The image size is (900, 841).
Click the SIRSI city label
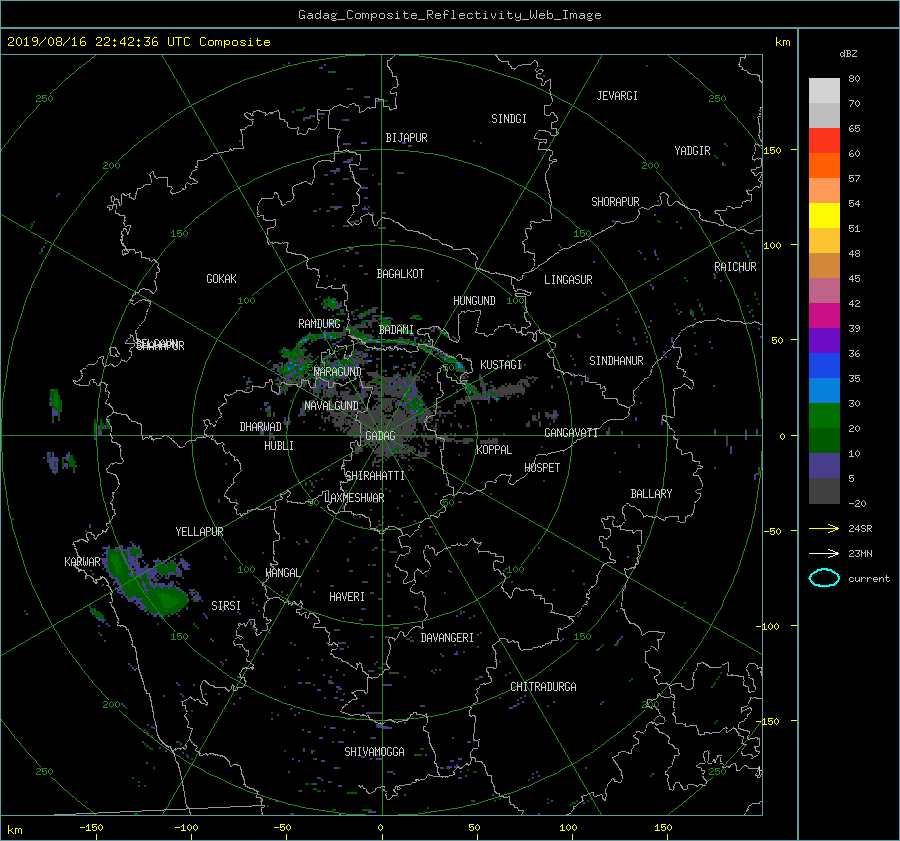226,606
